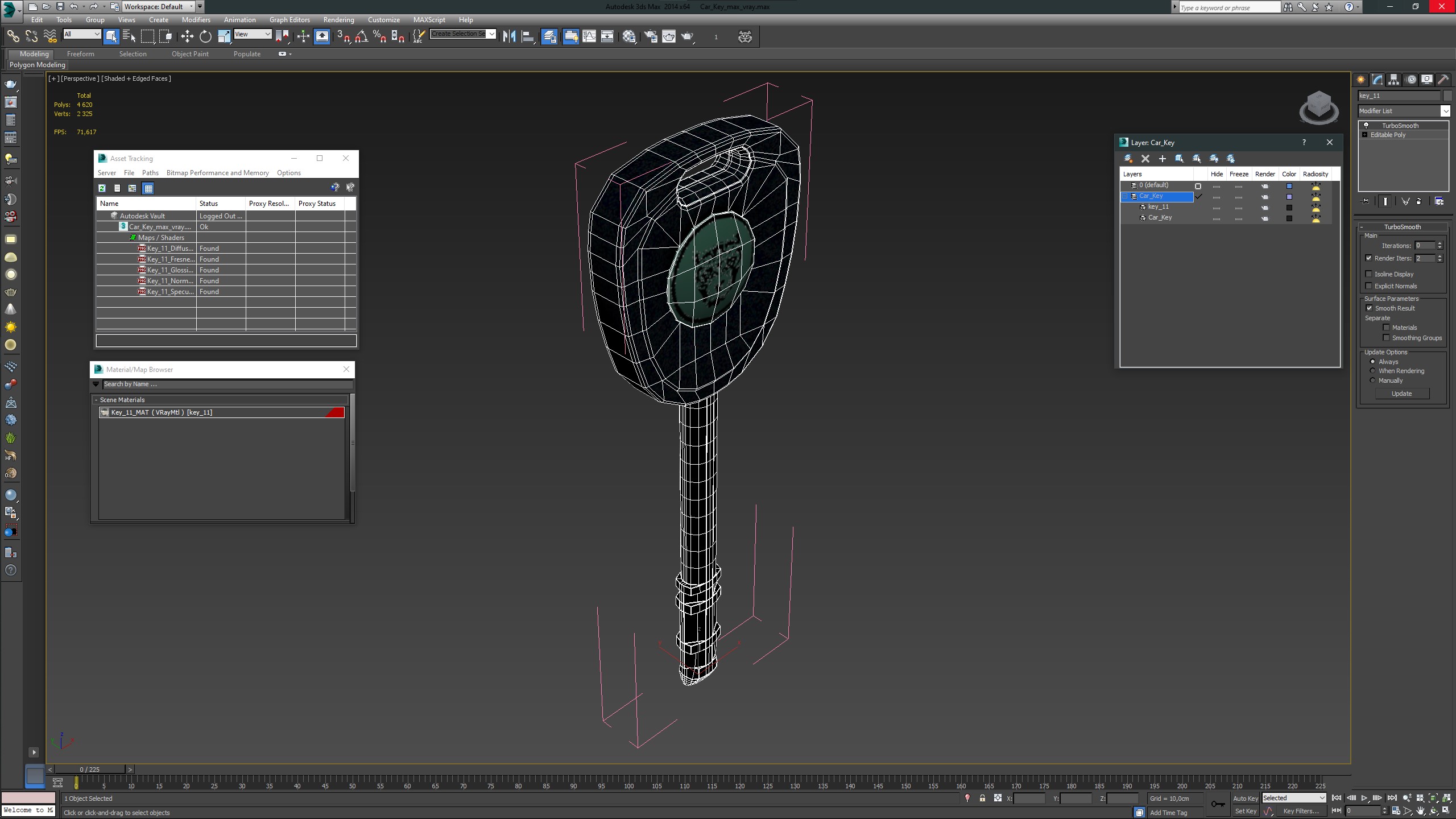Open key mode Selected dropdown

coord(1294,798)
